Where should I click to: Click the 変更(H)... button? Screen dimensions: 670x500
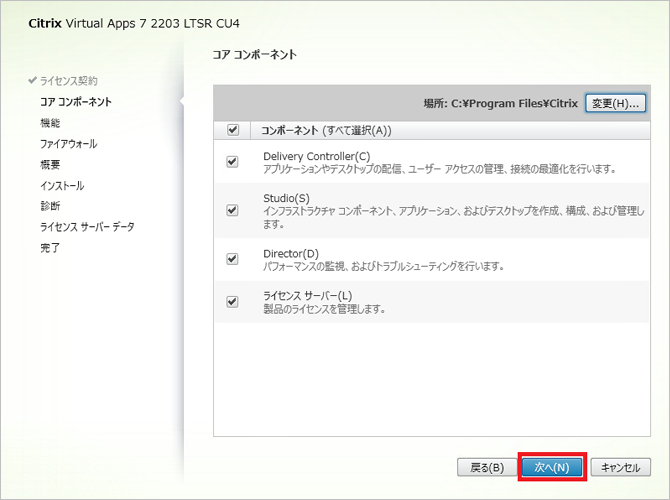click(615, 103)
